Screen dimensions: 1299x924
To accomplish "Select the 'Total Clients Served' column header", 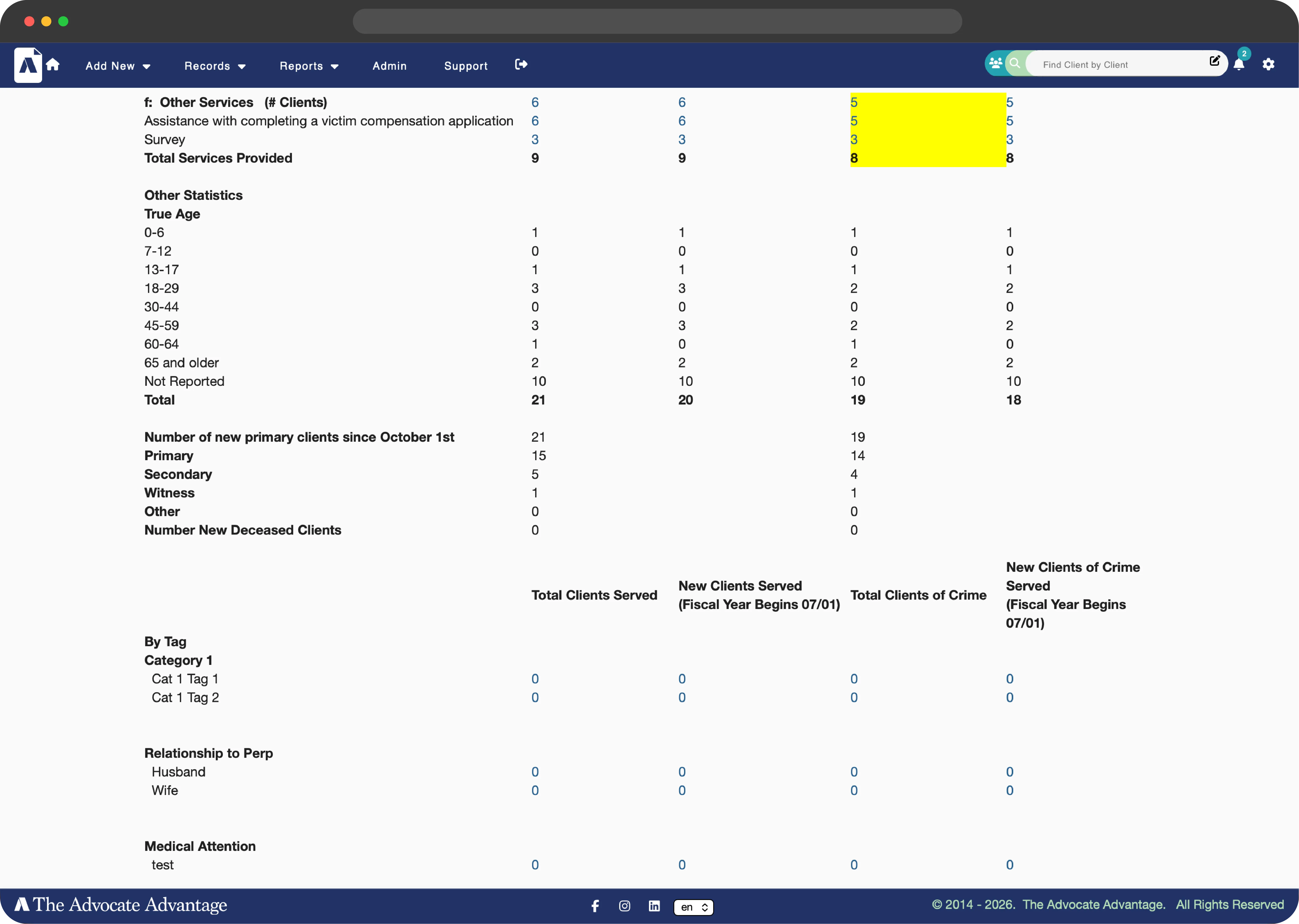I will 594,595.
